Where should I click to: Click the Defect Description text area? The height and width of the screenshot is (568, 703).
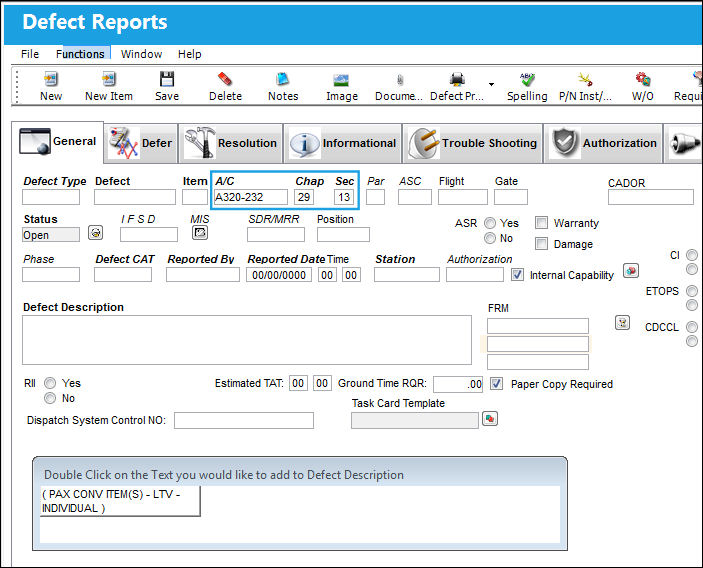(x=247, y=340)
